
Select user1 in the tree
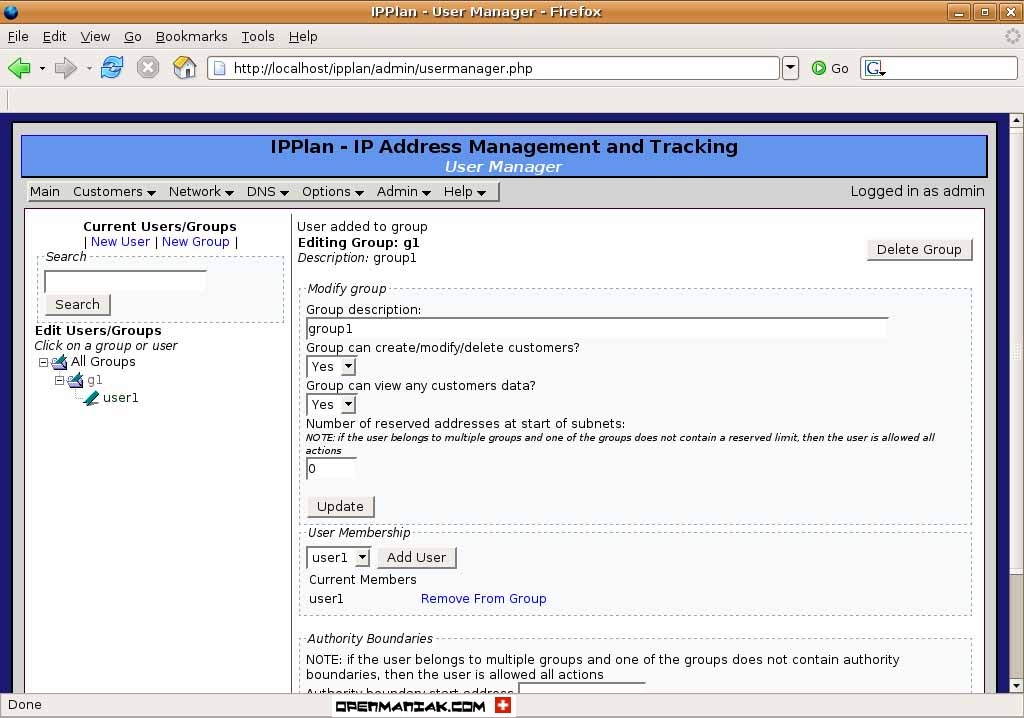click(x=121, y=398)
